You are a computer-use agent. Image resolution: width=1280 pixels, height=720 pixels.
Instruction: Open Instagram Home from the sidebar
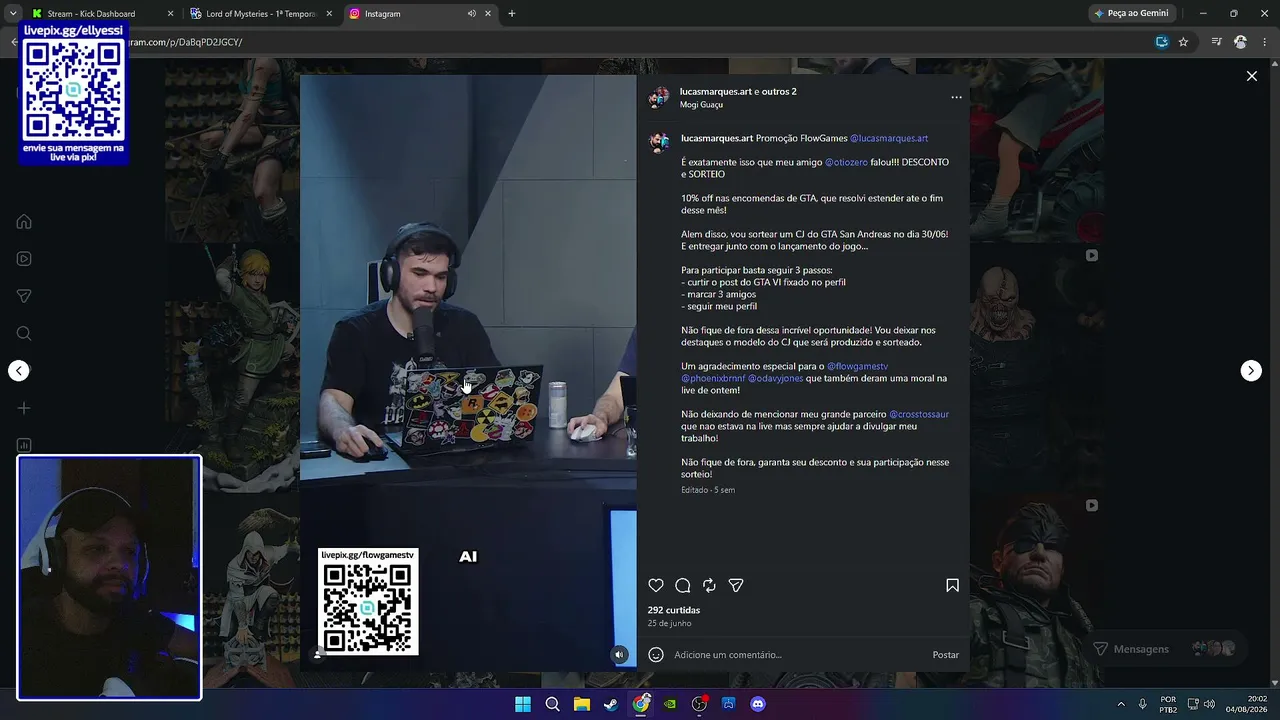(24, 222)
